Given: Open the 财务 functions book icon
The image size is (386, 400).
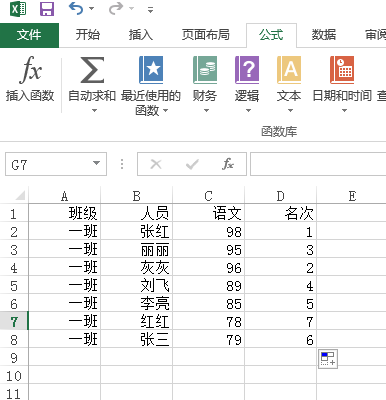Looking at the screenshot, I should (x=205, y=70).
